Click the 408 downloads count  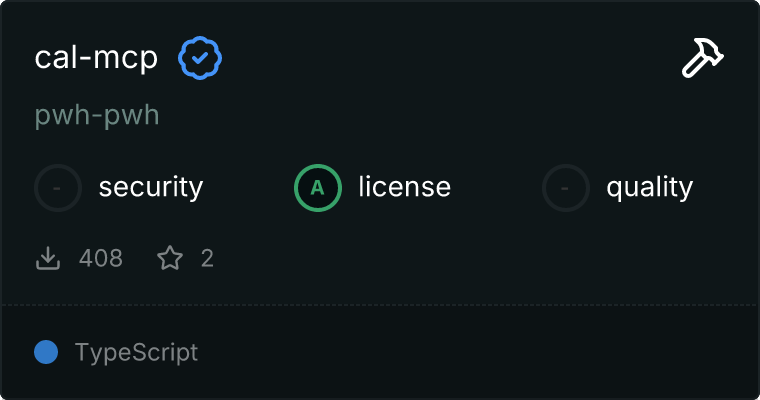coord(101,259)
